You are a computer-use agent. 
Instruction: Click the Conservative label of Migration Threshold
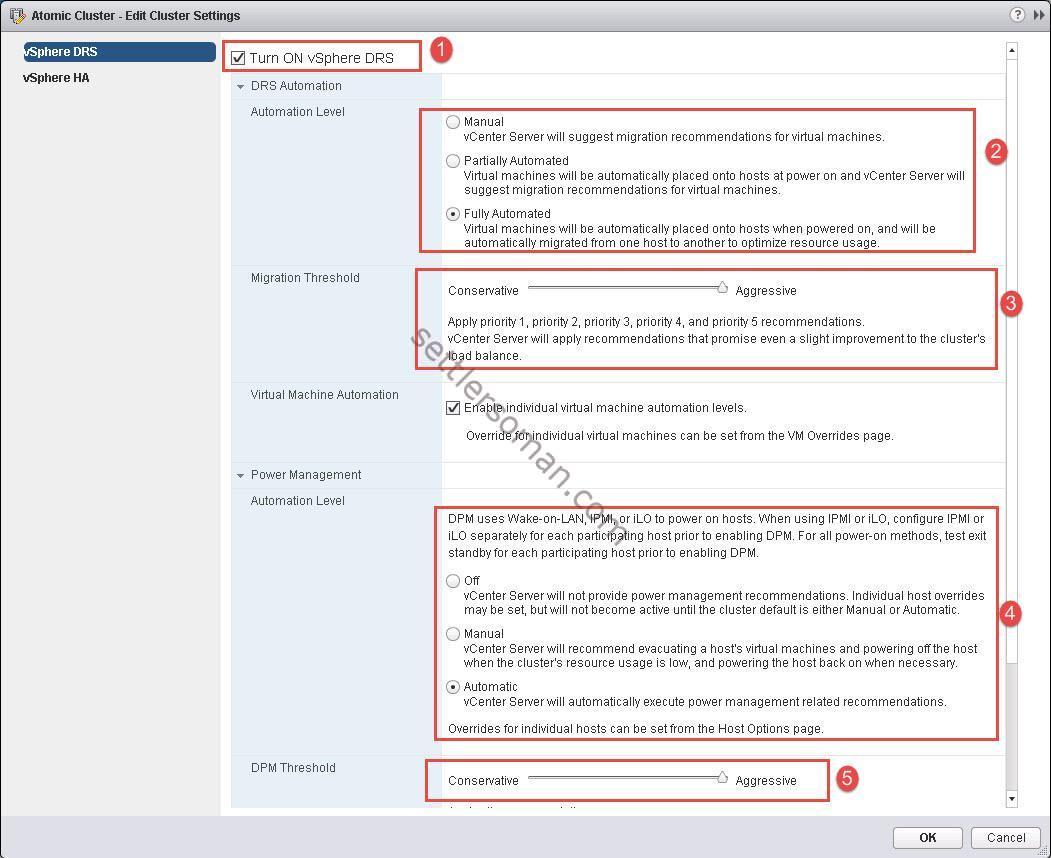click(483, 290)
